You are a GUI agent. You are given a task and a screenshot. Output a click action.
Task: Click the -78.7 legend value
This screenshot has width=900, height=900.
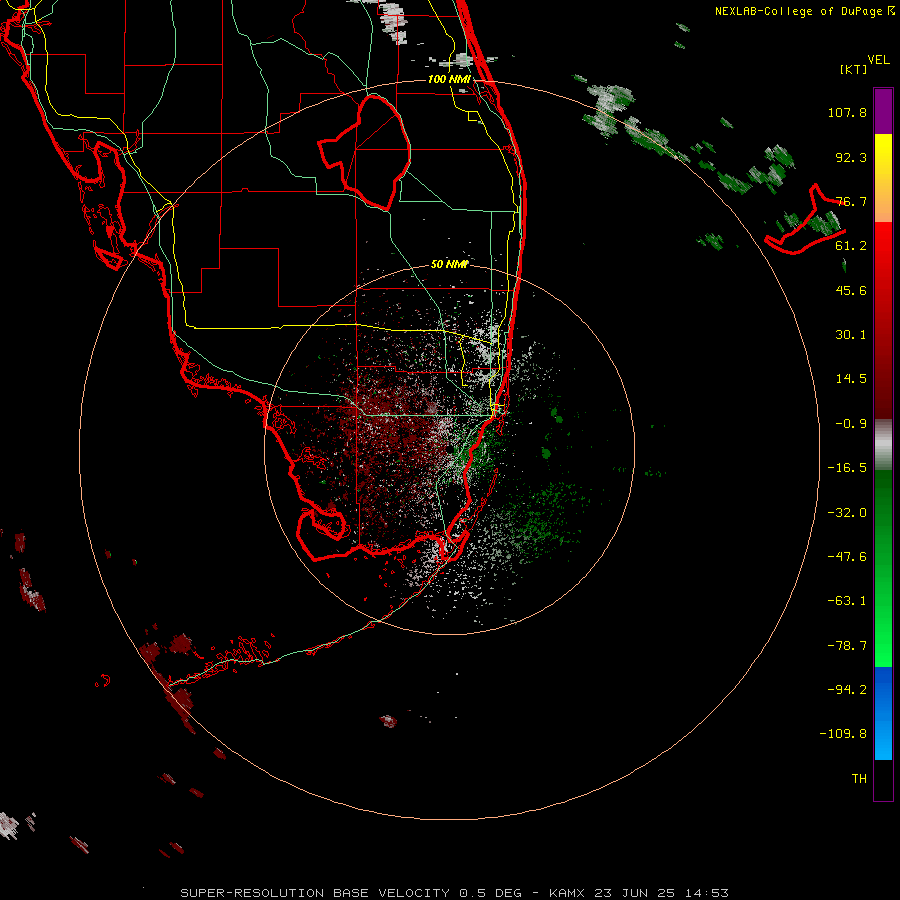click(847, 646)
